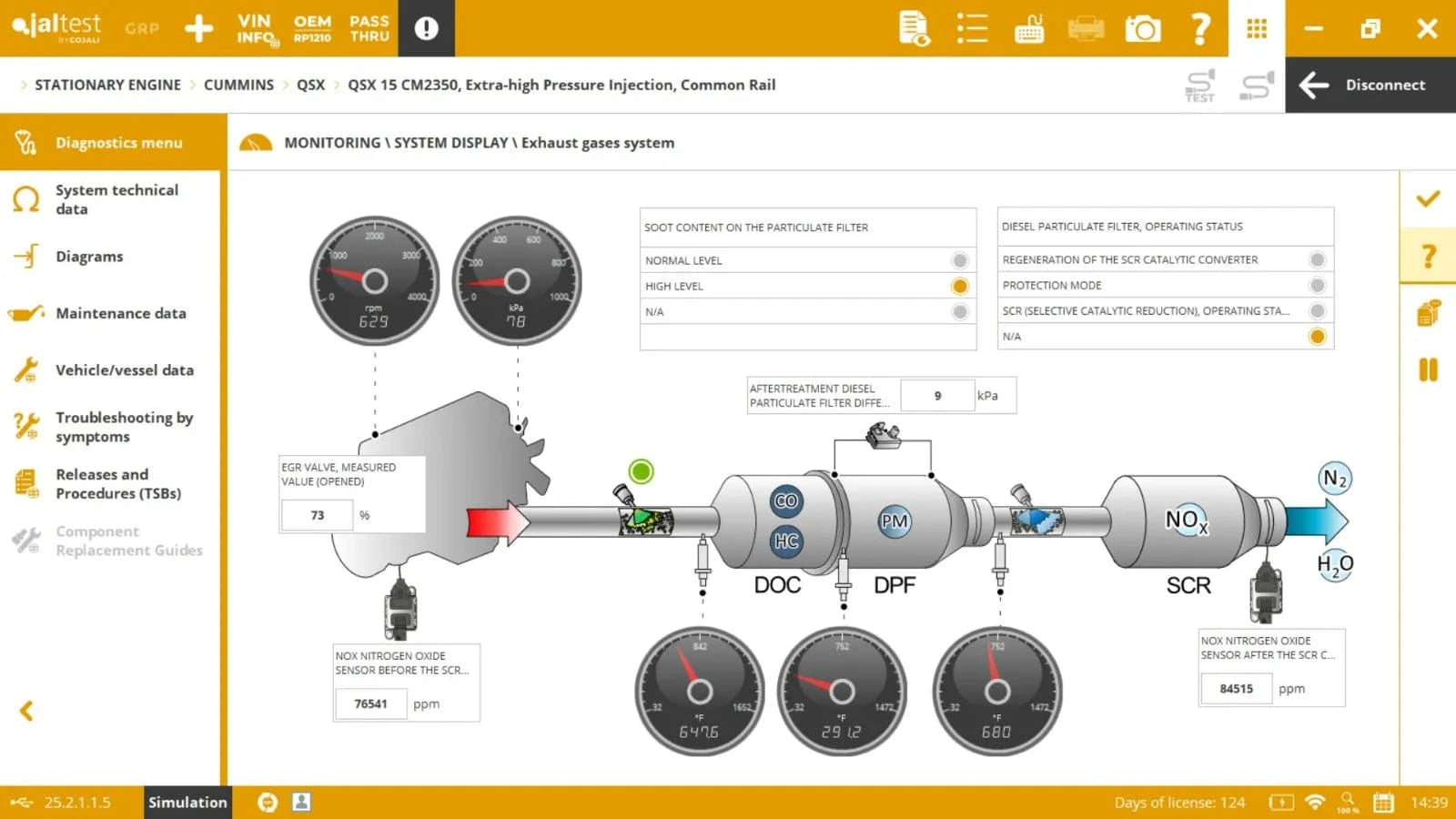
Task: Enable NORMAL LEVEL soot content option
Action: click(959, 260)
